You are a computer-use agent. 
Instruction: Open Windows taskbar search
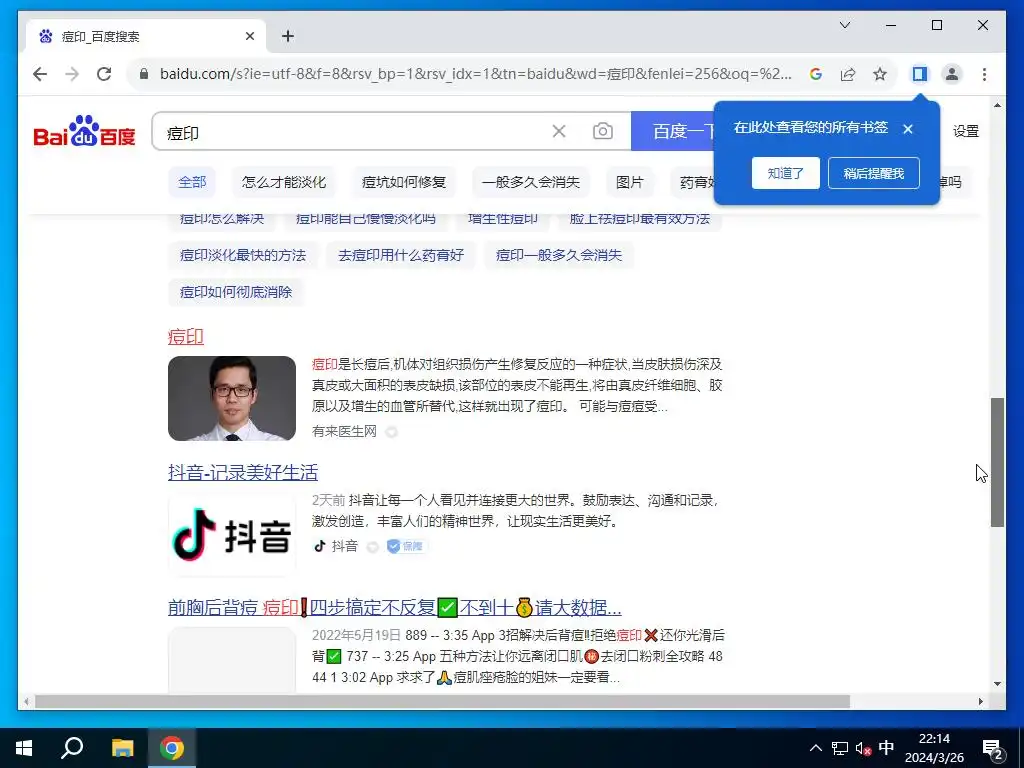click(72, 748)
